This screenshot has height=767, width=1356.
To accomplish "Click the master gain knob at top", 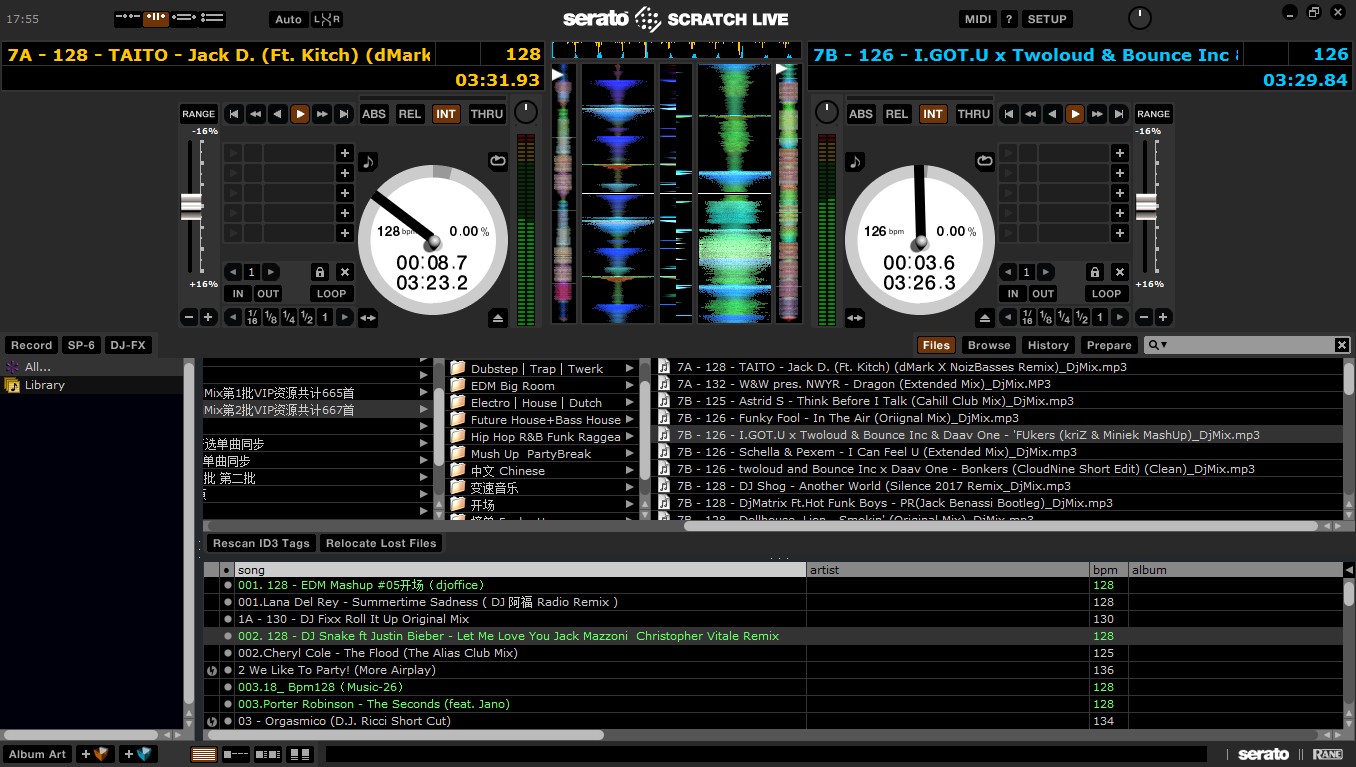I will click(x=1139, y=18).
